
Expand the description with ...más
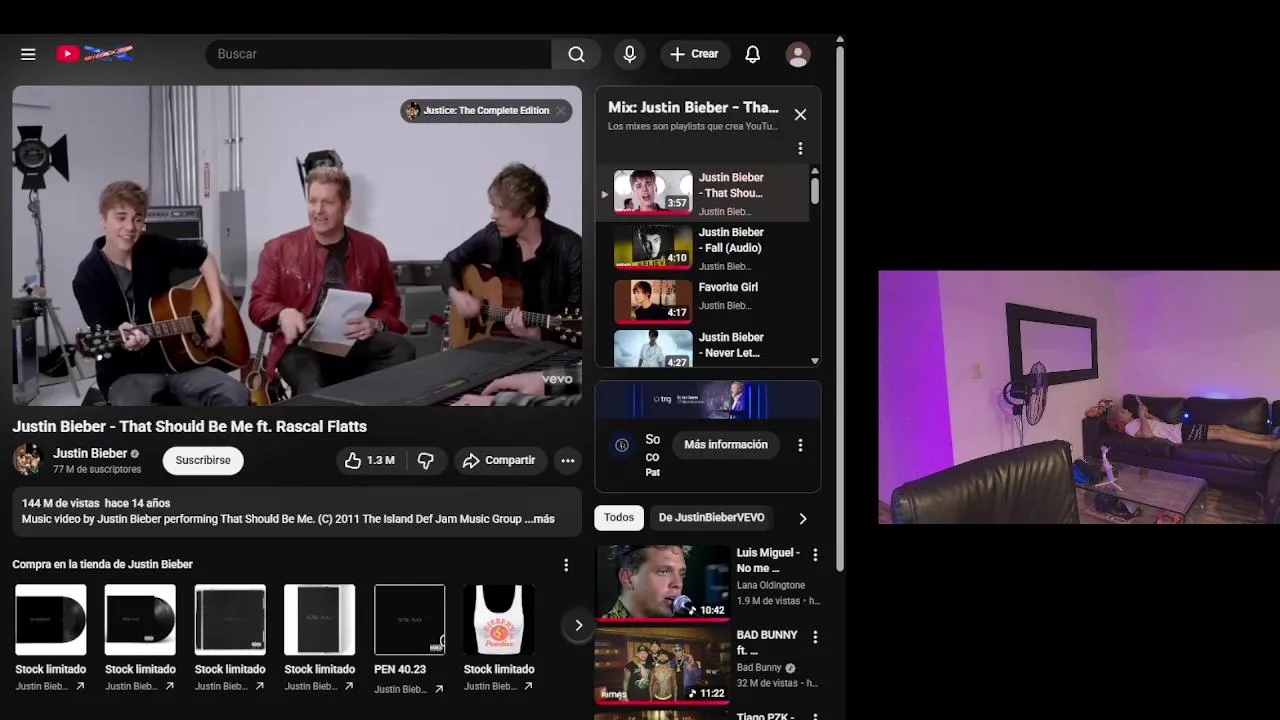pyautogui.click(x=539, y=519)
